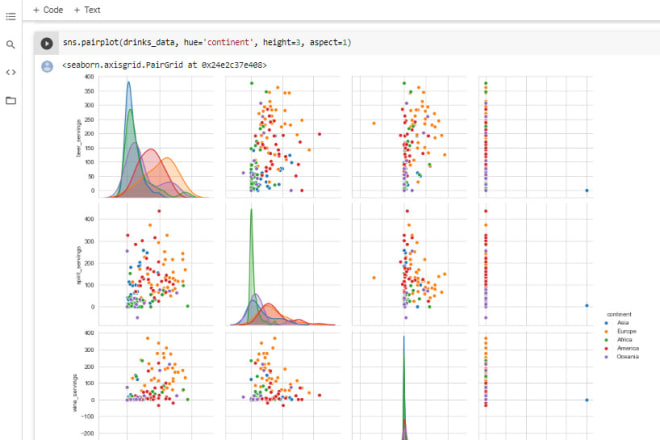The width and height of the screenshot is (660, 440).
Task: Click inside the sns.pairplot code editor
Action: (400, 43)
